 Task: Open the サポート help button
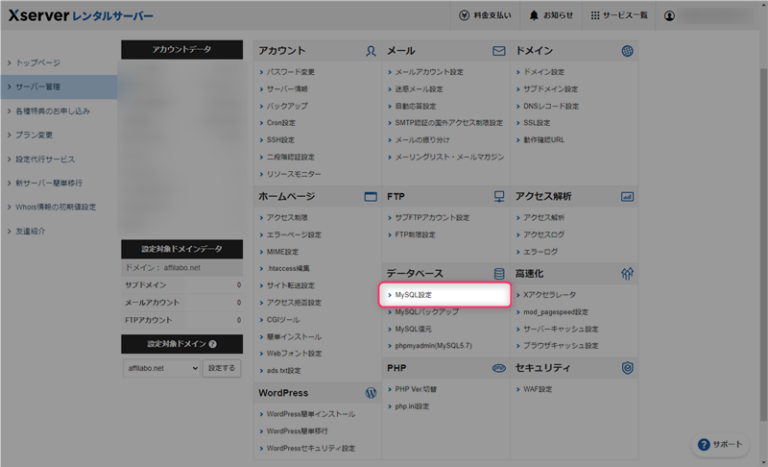721,444
